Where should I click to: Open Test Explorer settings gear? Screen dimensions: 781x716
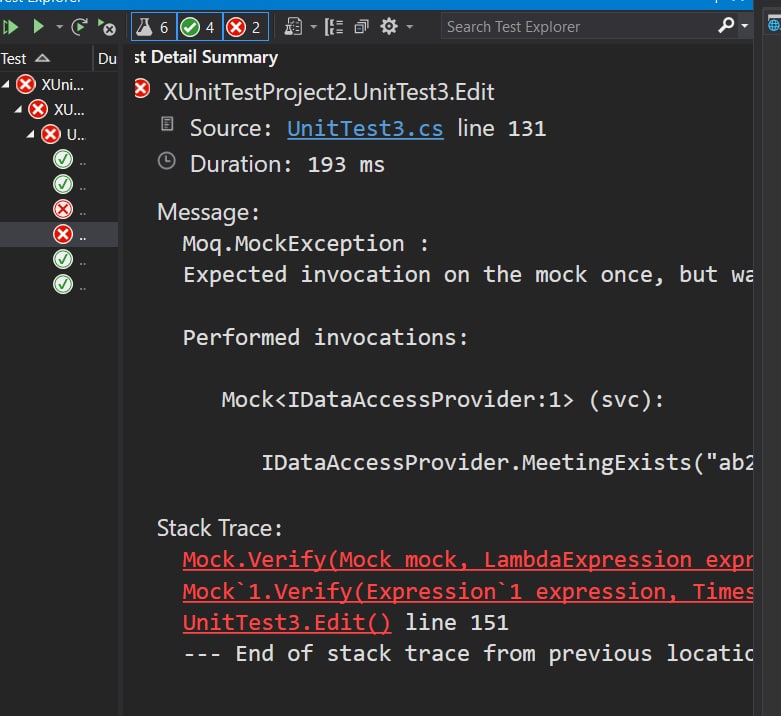click(x=389, y=26)
